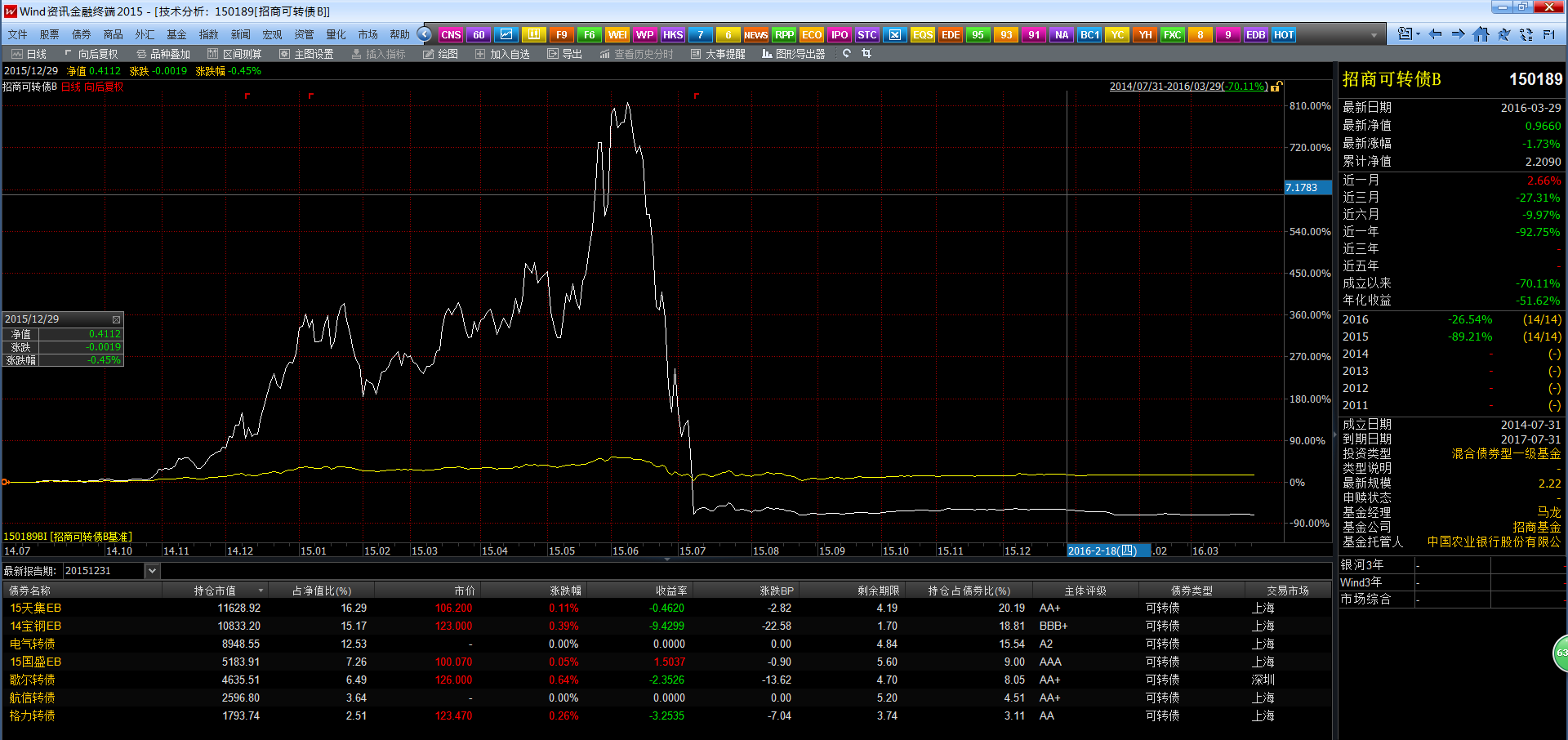Image resolution: width=1568 pixels, height=740 pixels.
Task: Toggle the chart date range lock icon
Action: coord(1276,86)
